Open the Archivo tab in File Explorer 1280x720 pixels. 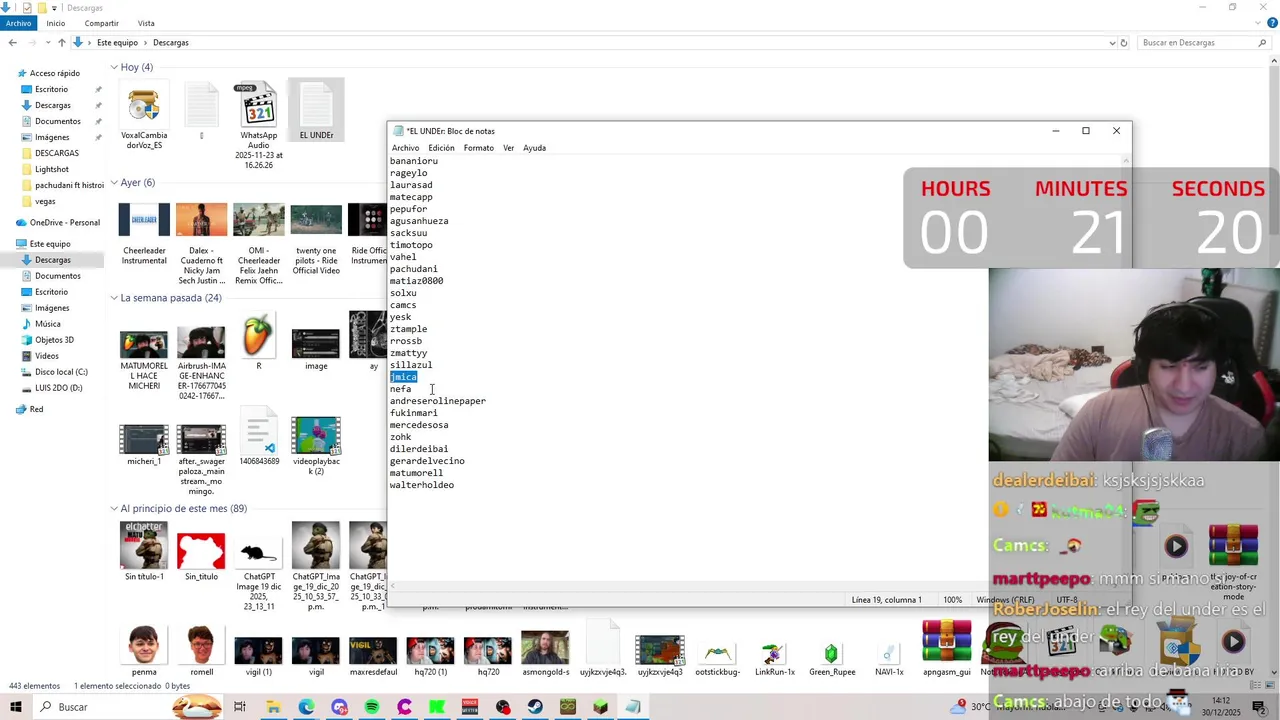[18, 23]
